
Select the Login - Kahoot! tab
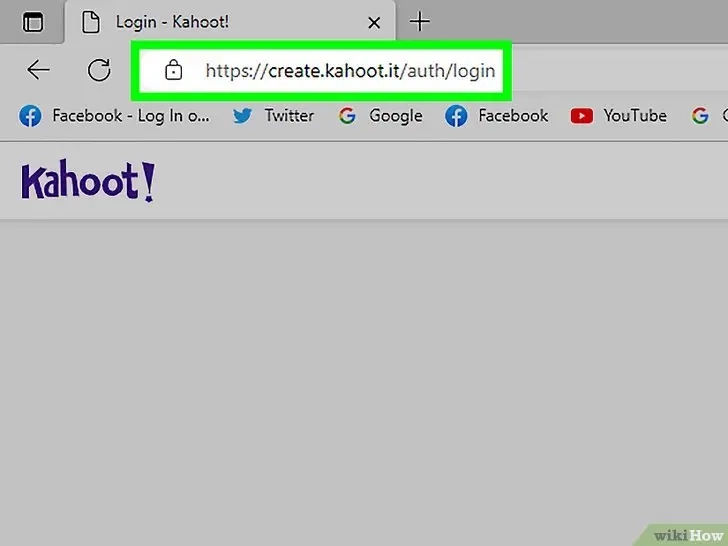point(230,22)
